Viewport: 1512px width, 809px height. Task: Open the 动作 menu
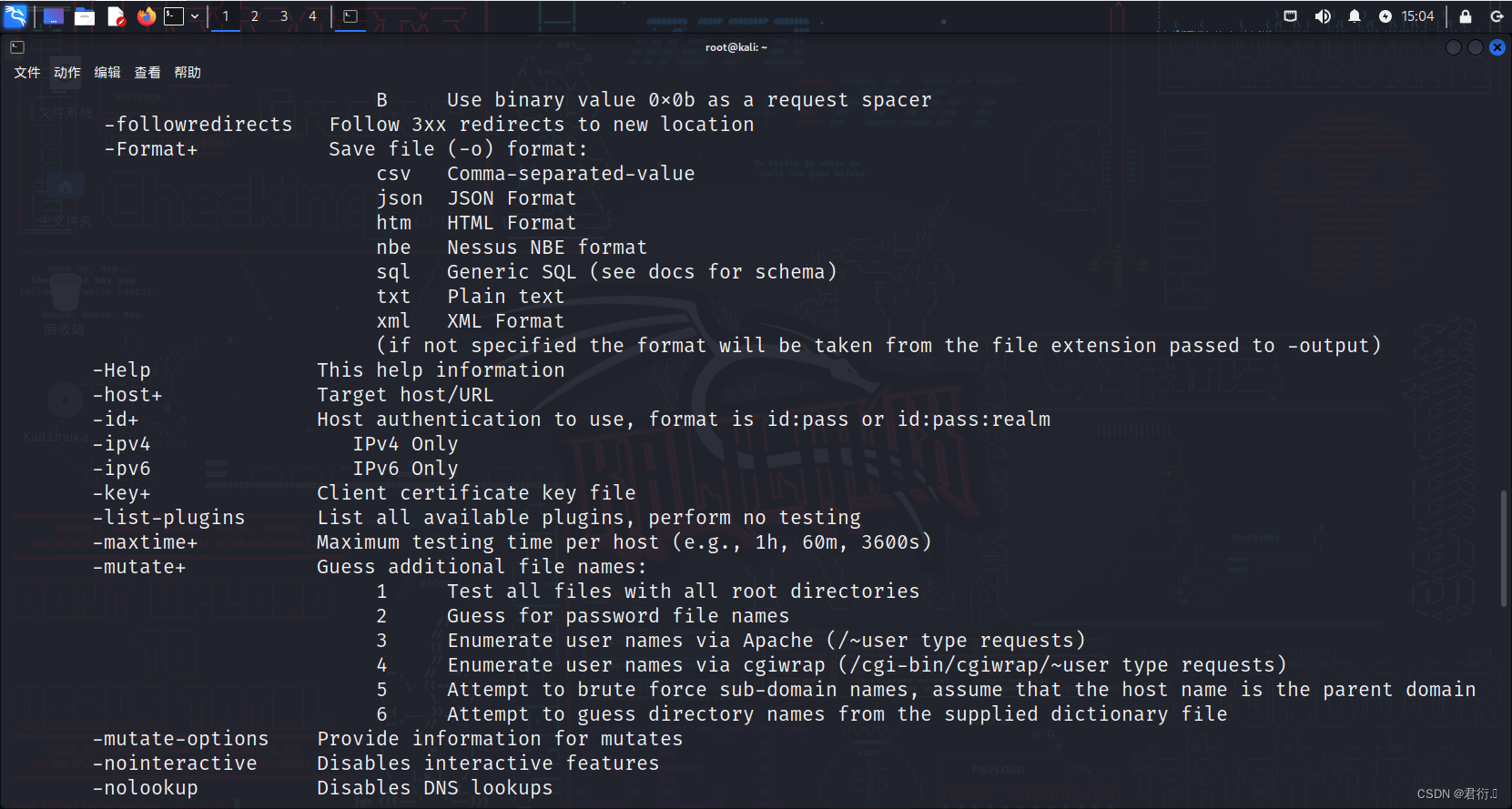67,73
